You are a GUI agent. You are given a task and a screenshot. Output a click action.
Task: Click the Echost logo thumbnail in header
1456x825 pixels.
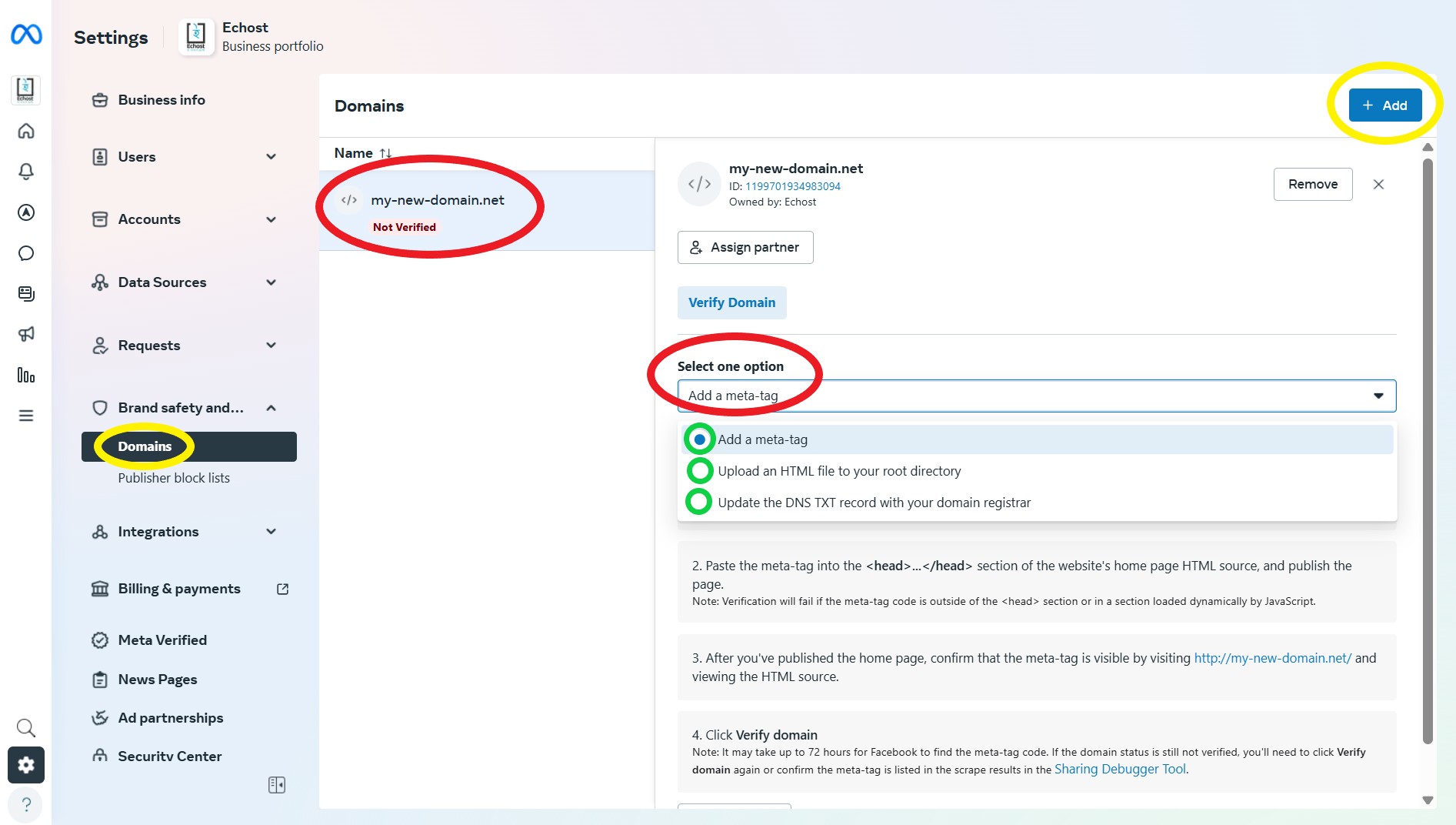(x=196, y=37)
